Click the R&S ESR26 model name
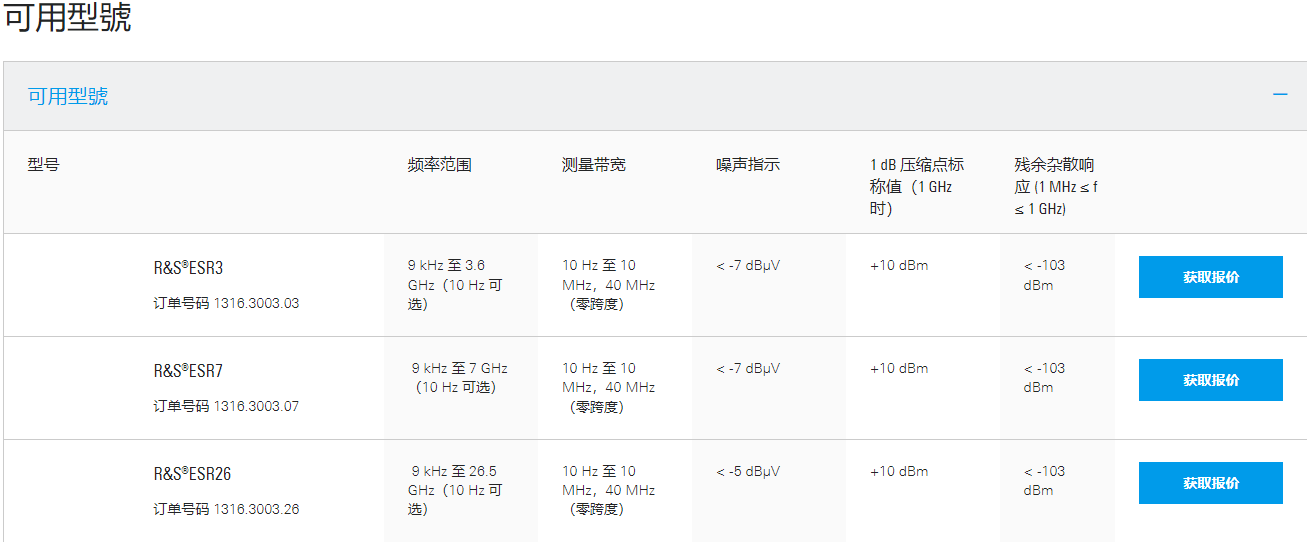Image resolution: width=1307 pixels, height=542 pixels. coord(192,474)
